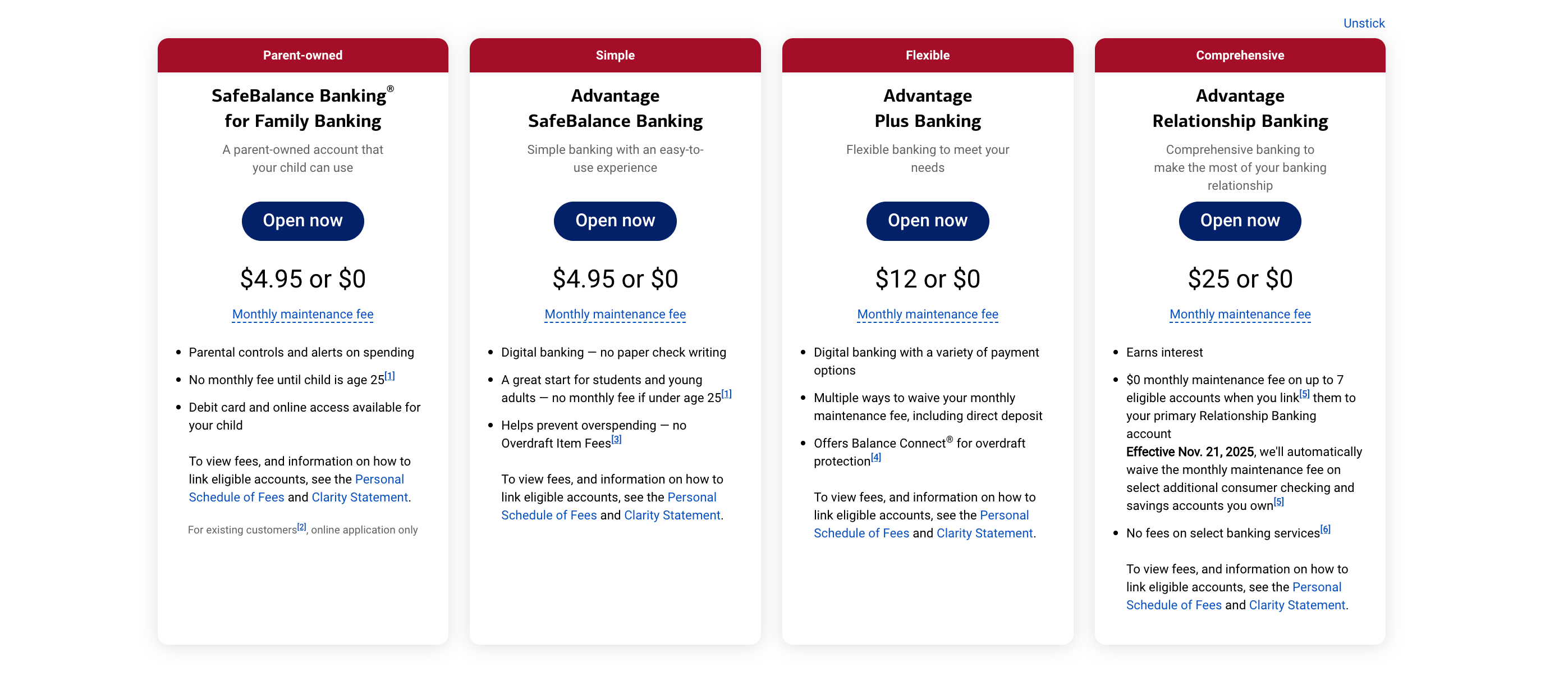Click footnote 2 after existing customers
Screen dimensions: 1568x675
[x=301, y=527]
